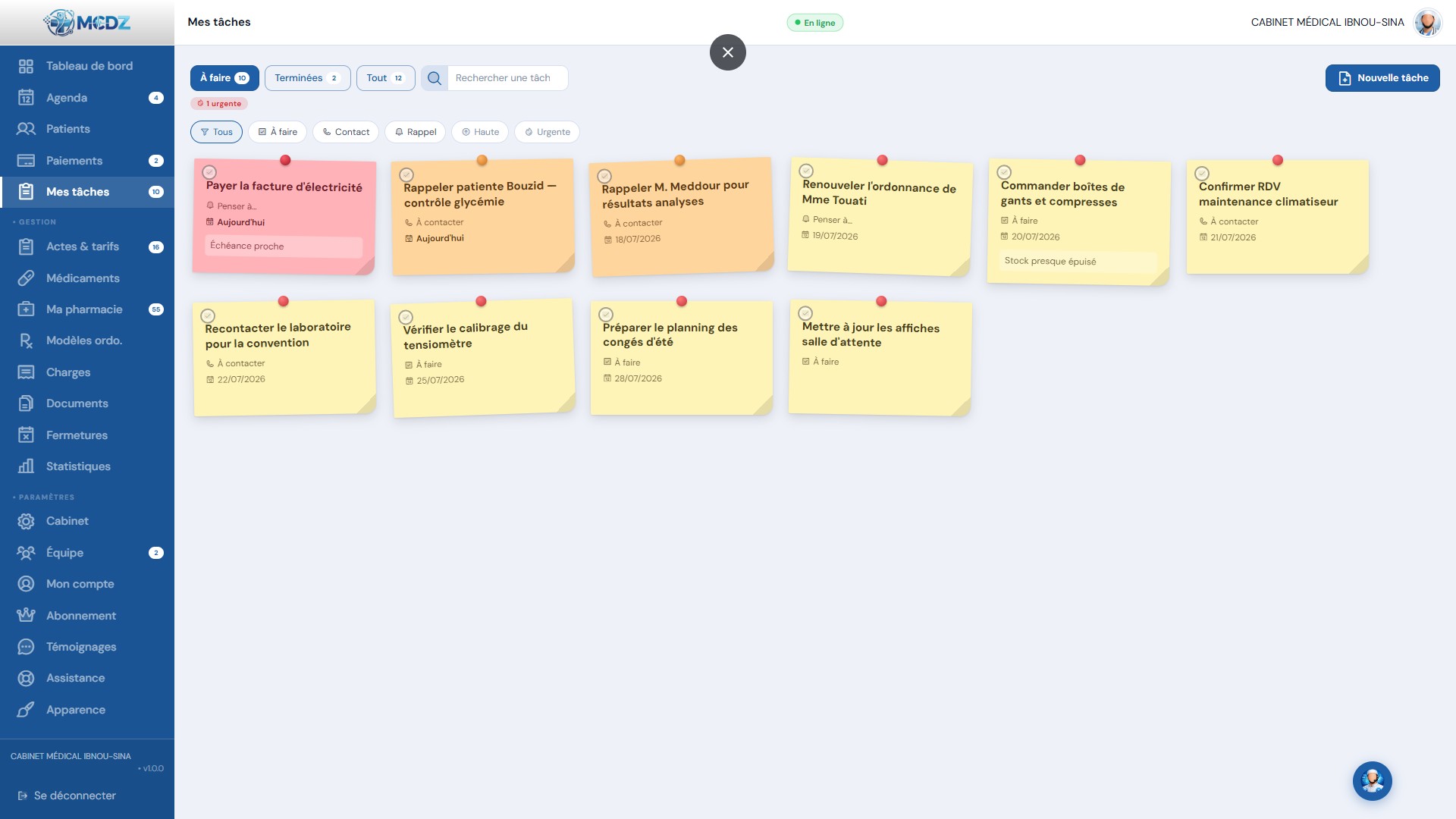The image size is (1456, 819).
Task: Switch to the Terminées tab
Action: pyautogui.click(x=307, y=78)
